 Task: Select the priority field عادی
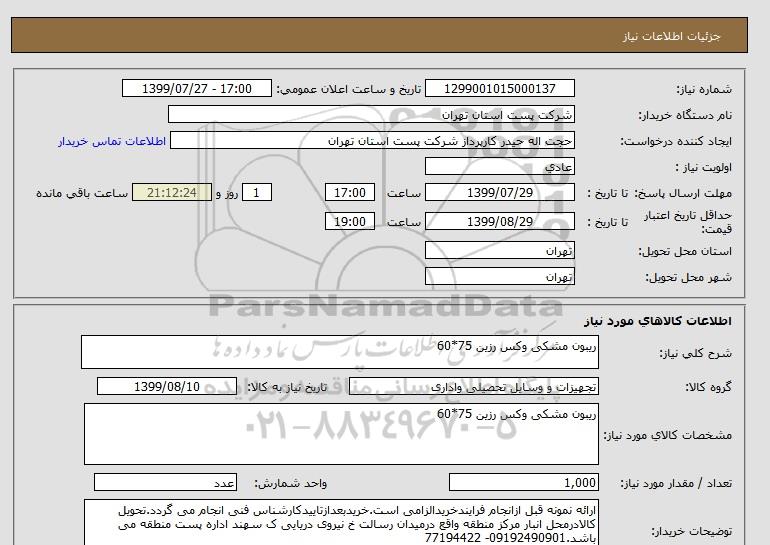coord(499,167)
